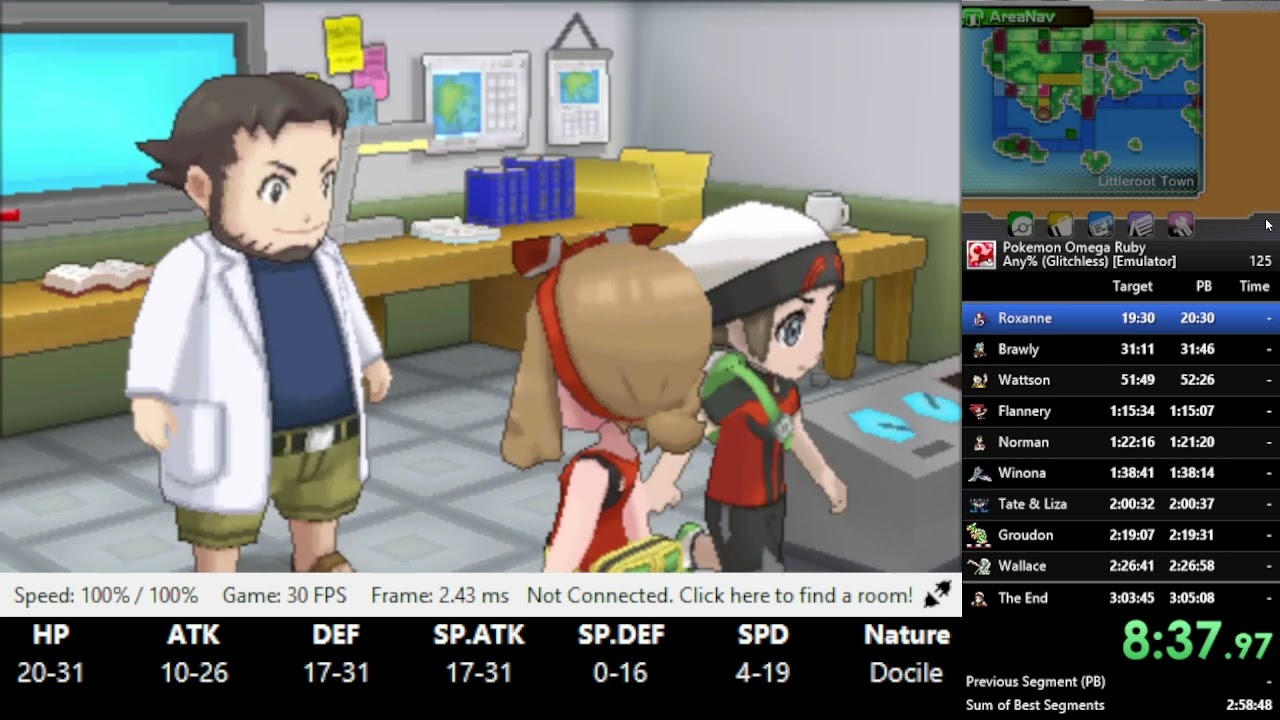Click the Norman split icon

pos(979,442)
